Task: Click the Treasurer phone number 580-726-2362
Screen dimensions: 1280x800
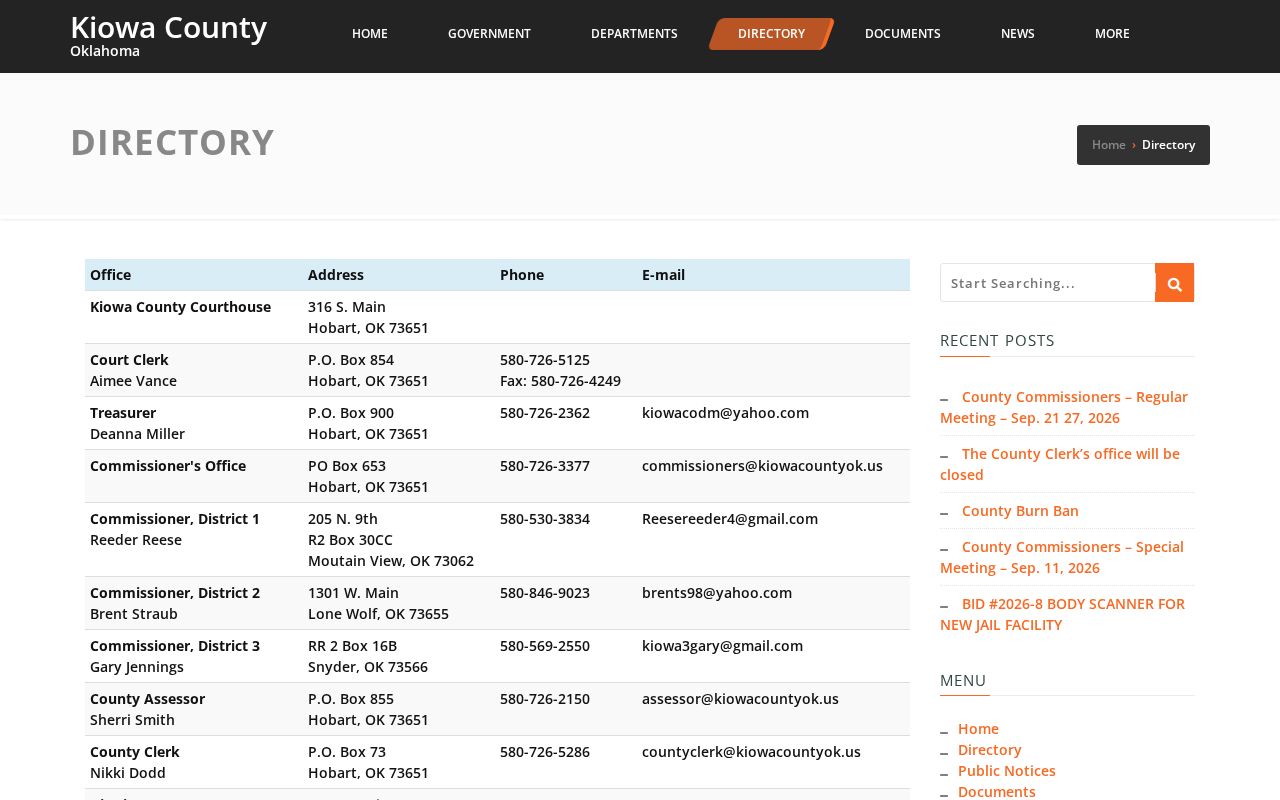Action: pyautogui.click(x=545, y=413)
